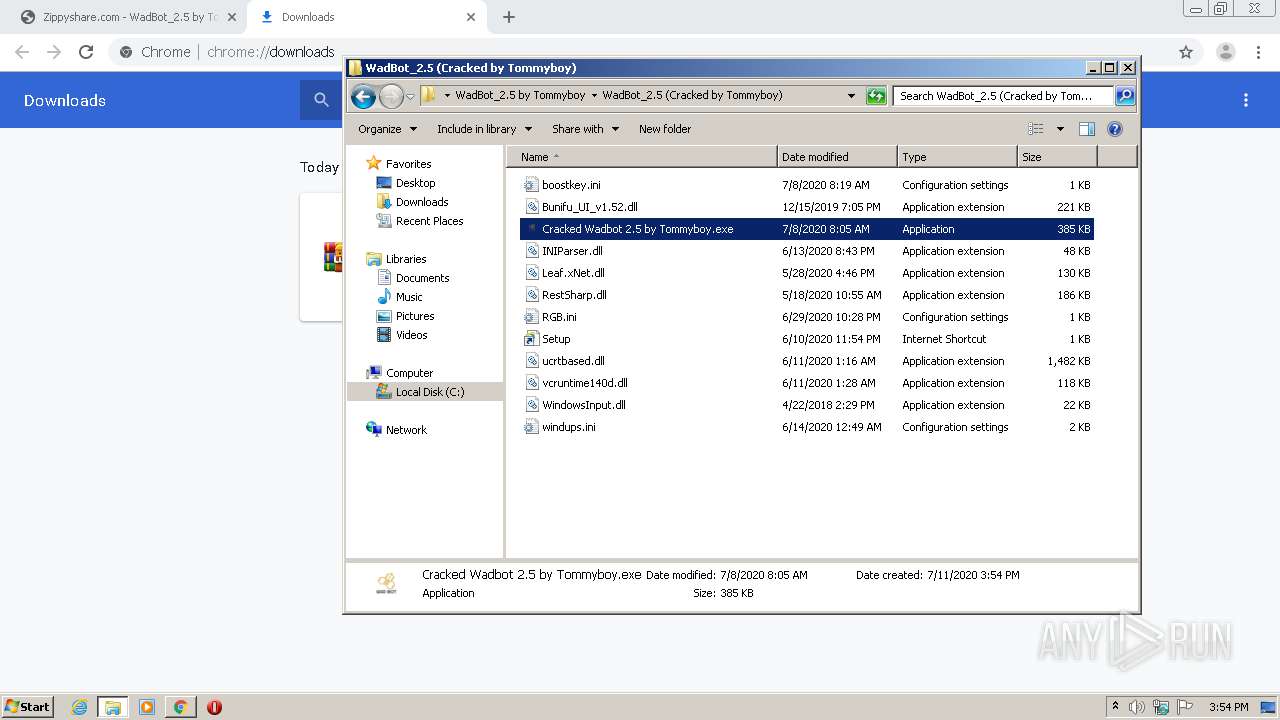The width and height of the screenshot is (1280, 720).
Task: Open the Include in library menu
Action: [x=483, y=129]
